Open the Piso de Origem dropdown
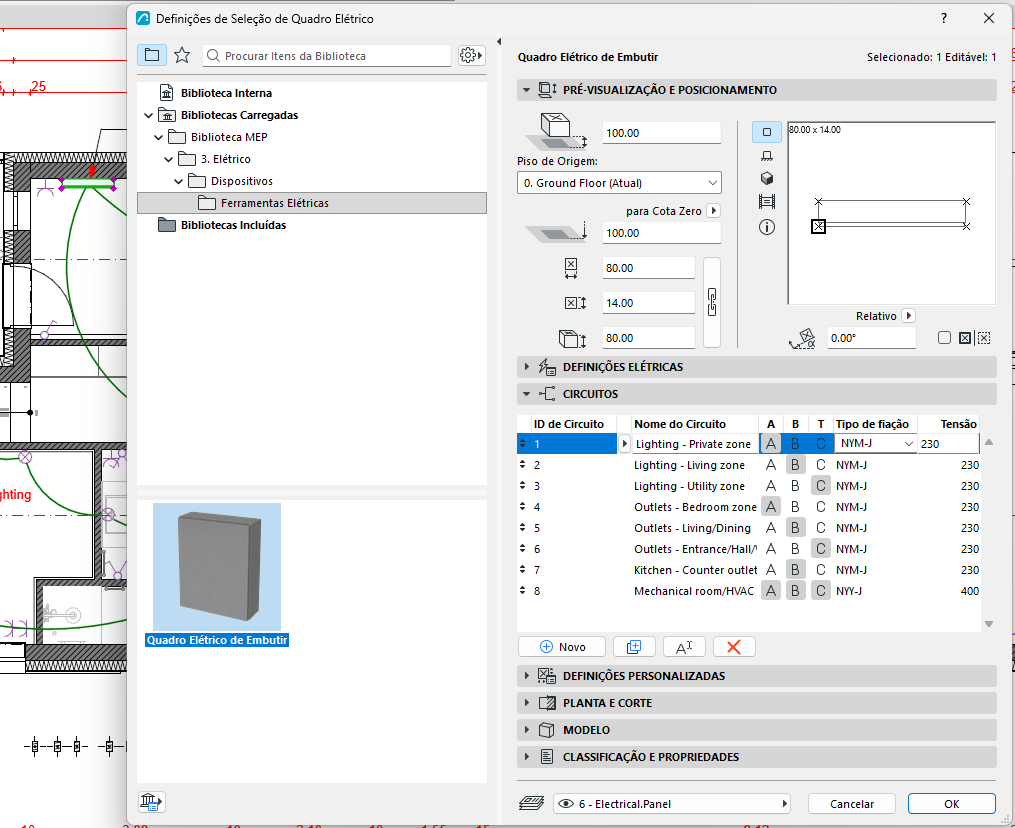 coord(619,183)
